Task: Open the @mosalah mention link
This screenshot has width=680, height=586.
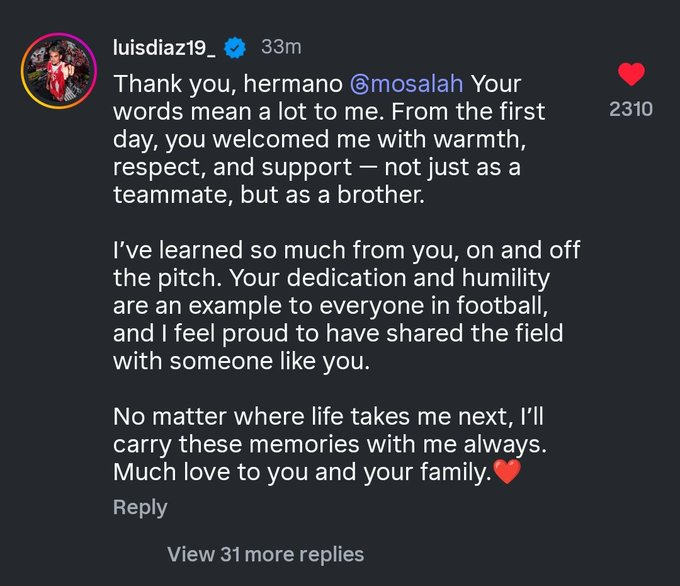Action: click(407, 84)
